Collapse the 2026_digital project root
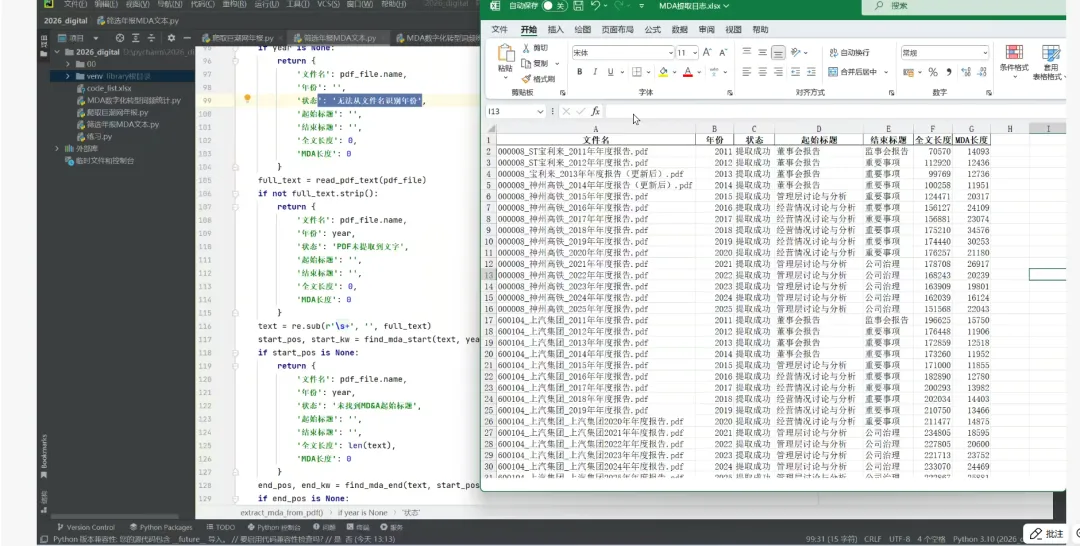 click(x=57, y=52)
